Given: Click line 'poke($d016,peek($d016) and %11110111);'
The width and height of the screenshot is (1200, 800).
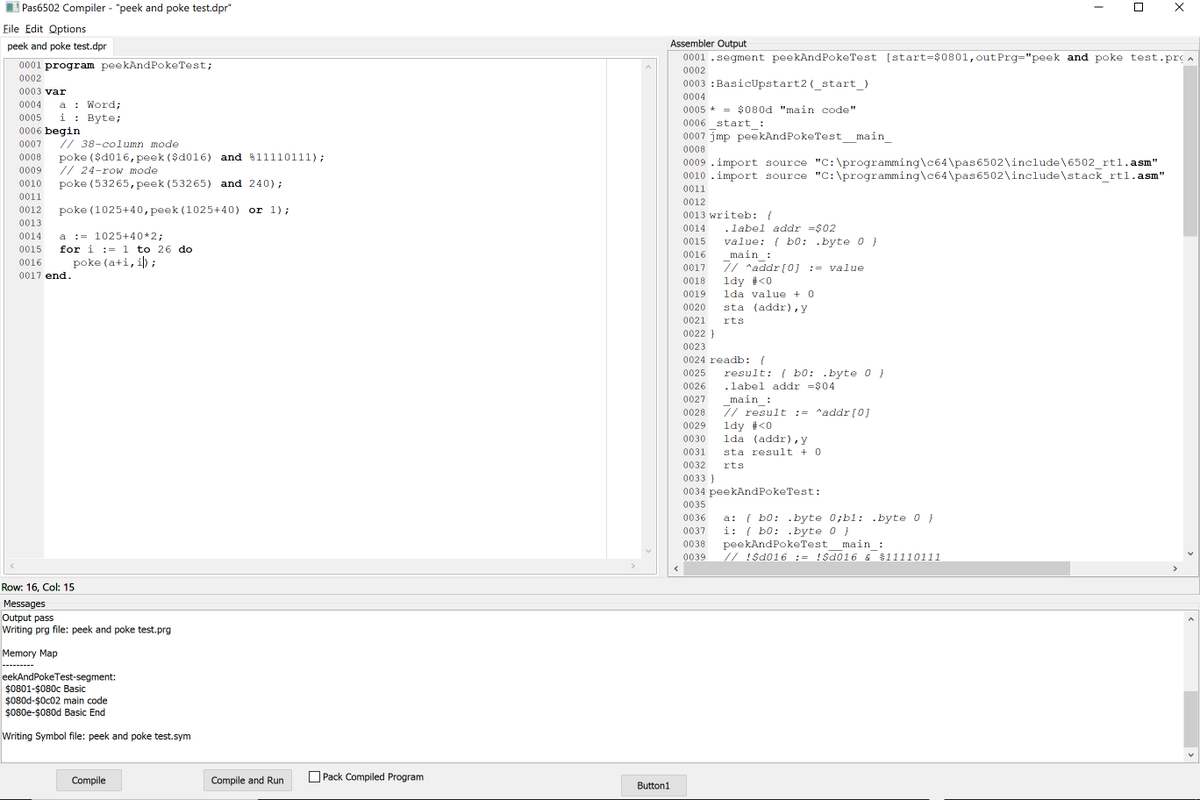Looking at the screenshot, I should click(191, 157).
